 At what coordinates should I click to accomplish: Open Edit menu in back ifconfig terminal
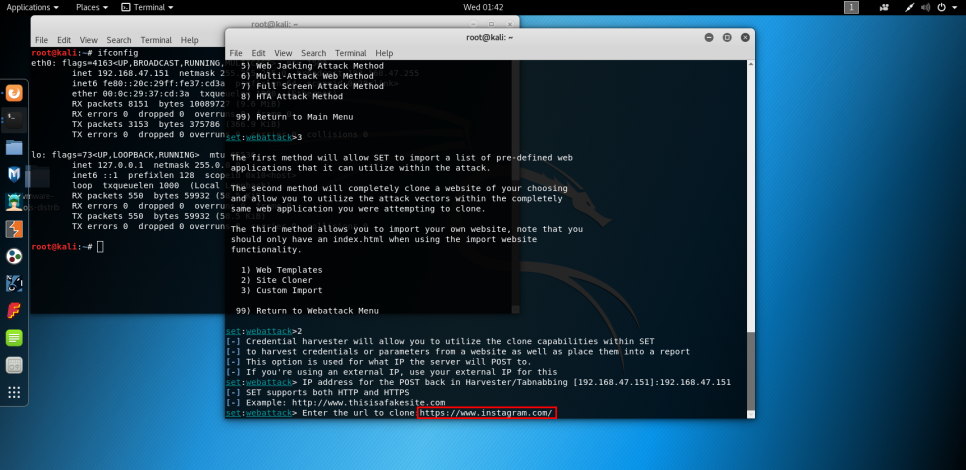[64, 40]
